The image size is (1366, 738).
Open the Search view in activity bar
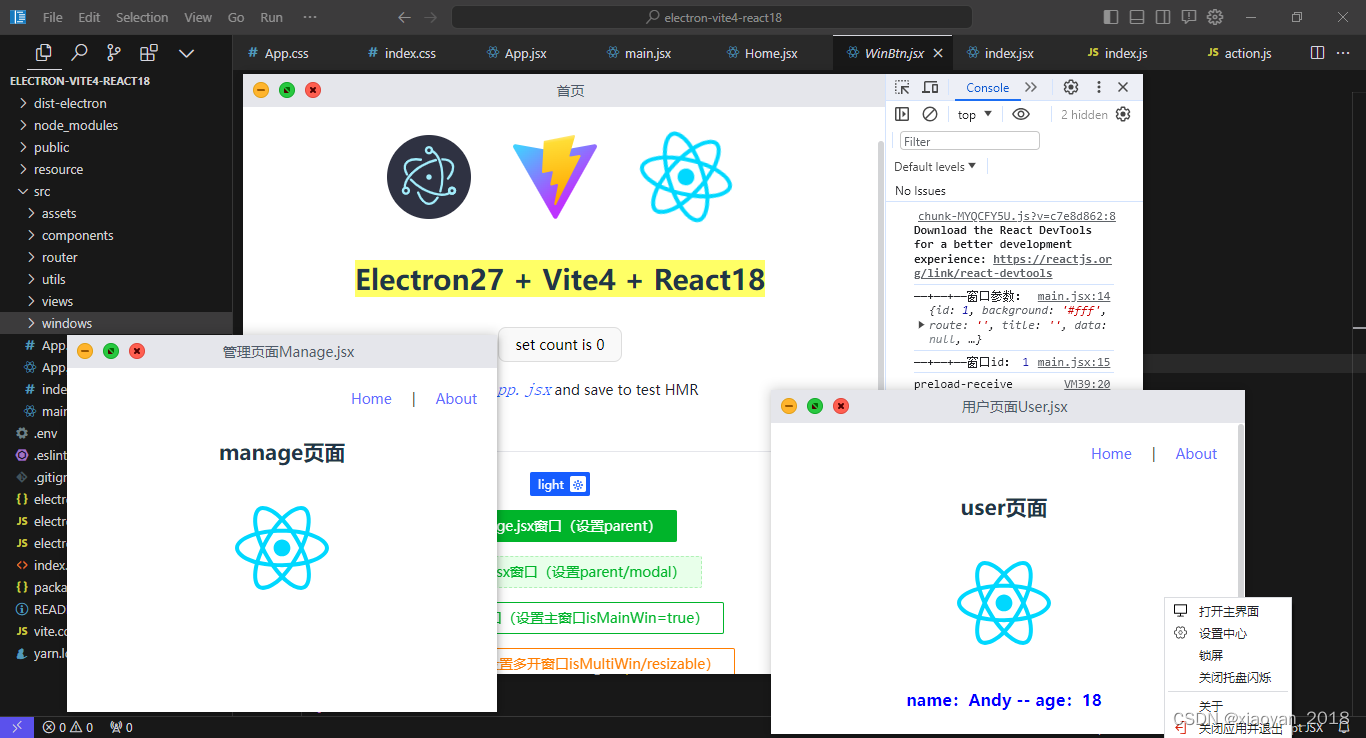(x=79, y=53)
